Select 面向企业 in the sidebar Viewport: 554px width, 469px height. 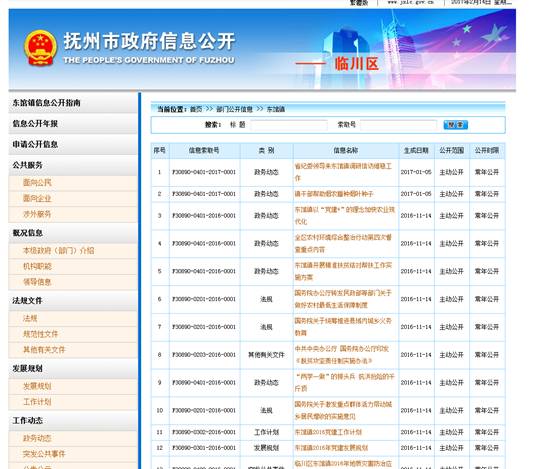point(37,199)
